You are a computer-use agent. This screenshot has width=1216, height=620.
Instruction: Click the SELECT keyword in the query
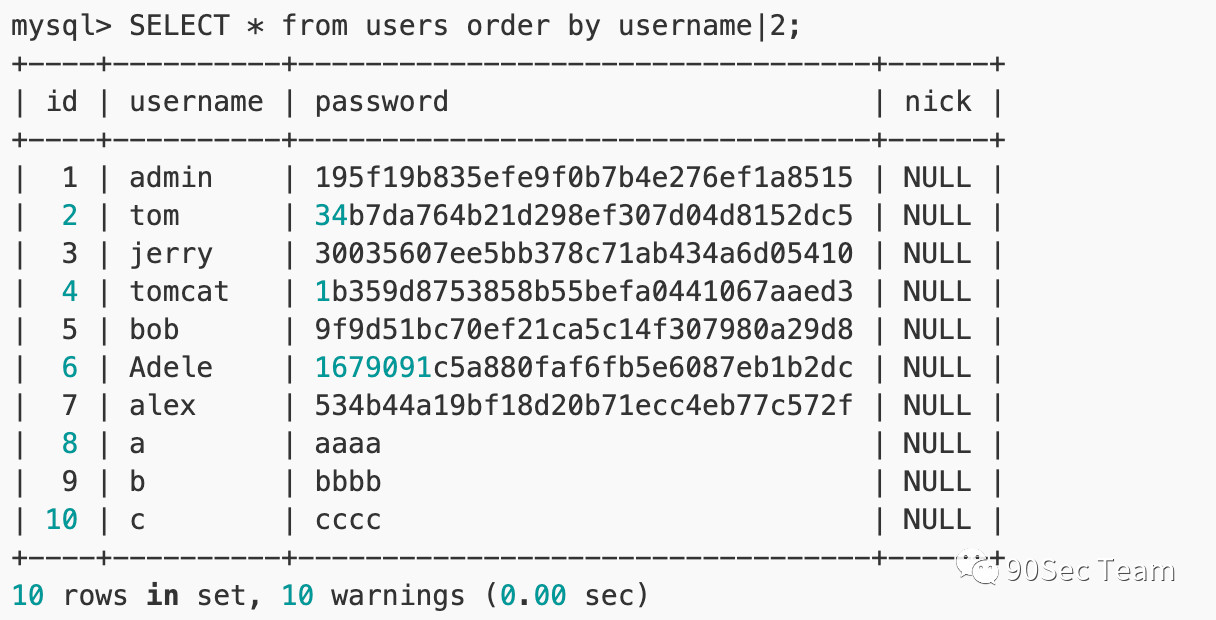pos(179,26)
